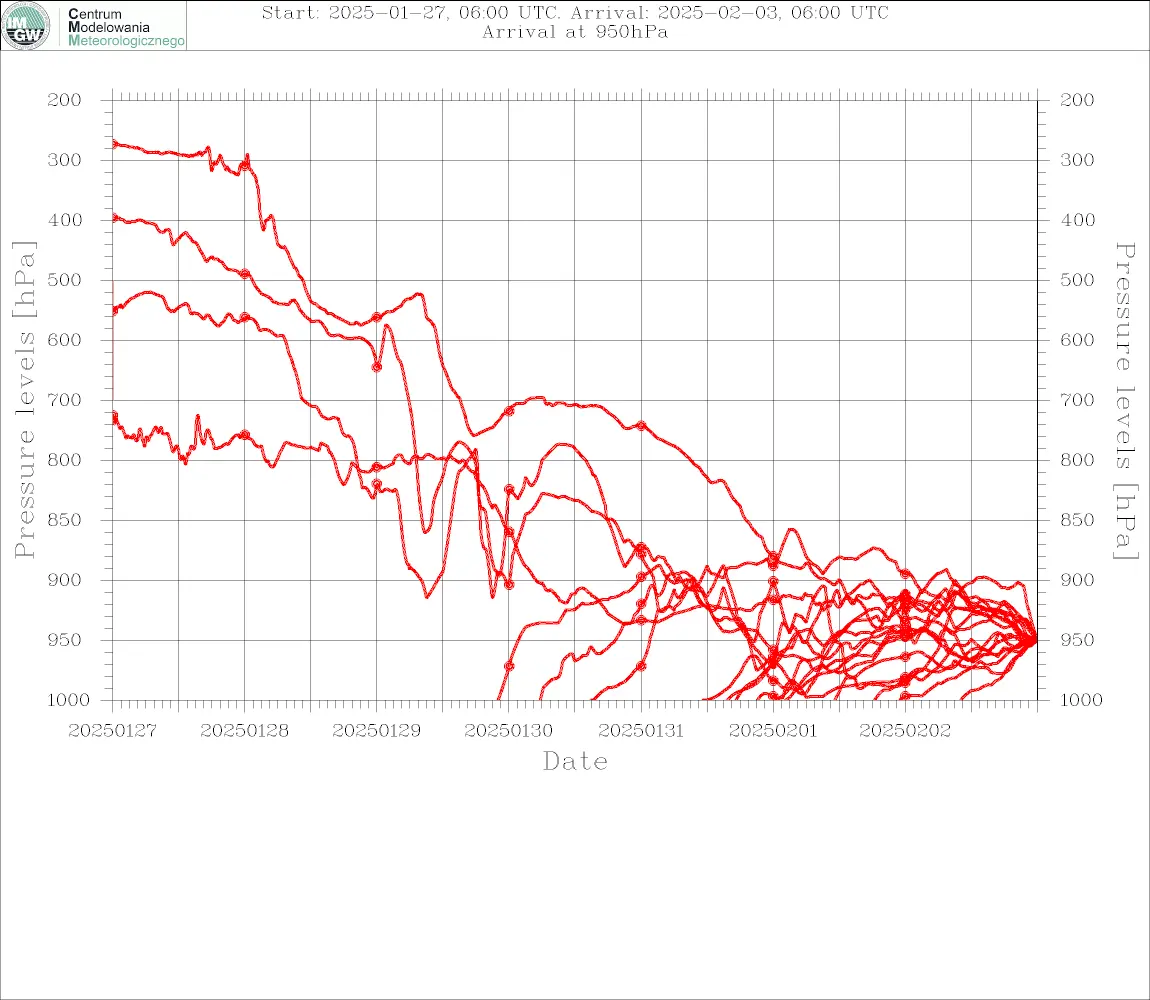Click the 20250130 date label
The width and height of the screenshot is (1150, 1000).
[509, 731]
